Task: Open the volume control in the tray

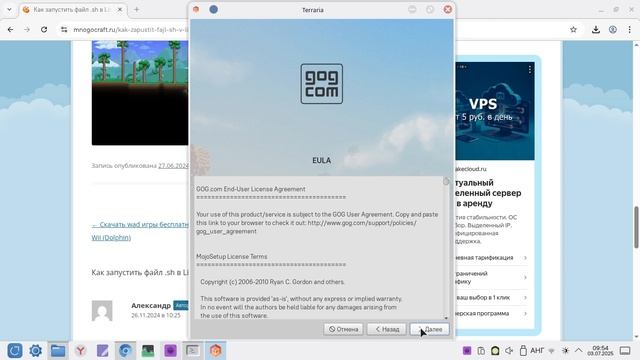Action: (x=509, y=351)
